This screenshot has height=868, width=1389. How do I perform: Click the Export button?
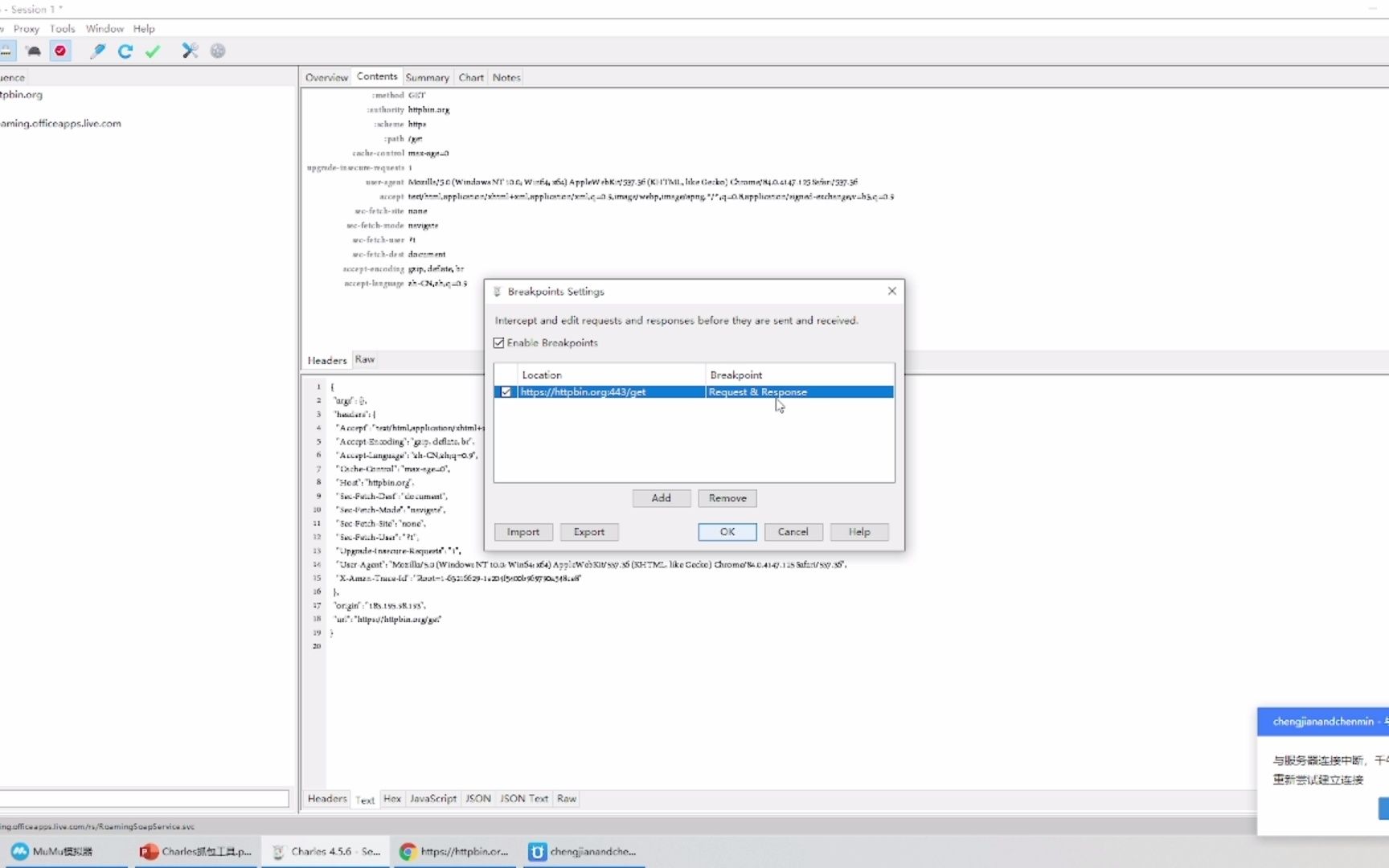[589, 532]
